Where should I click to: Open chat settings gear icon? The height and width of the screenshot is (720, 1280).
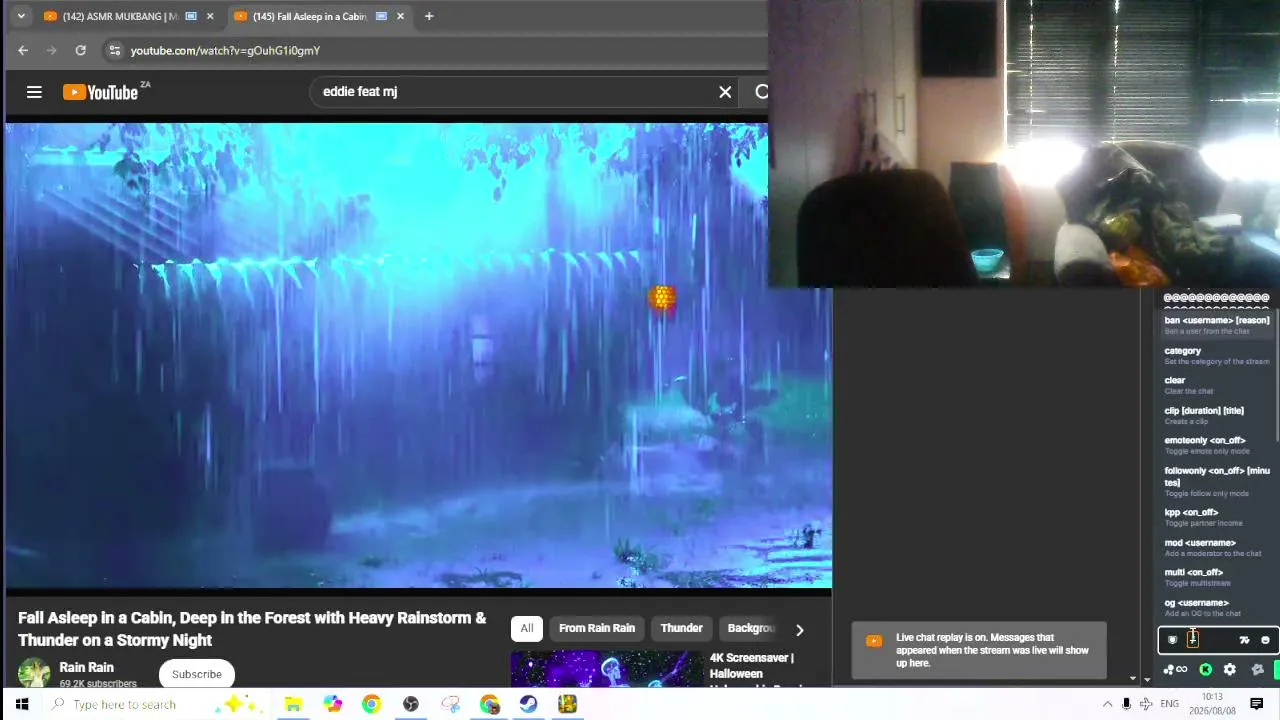click(1230, 670)
